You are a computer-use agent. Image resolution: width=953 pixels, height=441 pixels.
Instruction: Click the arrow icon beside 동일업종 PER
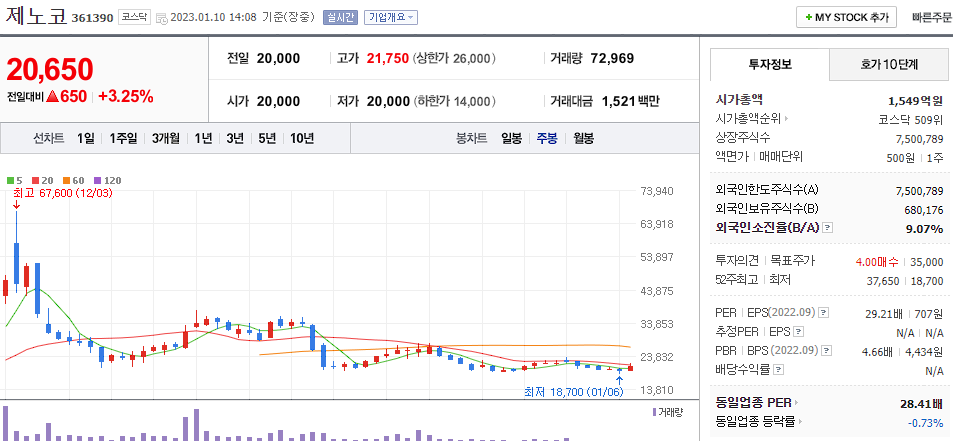click(797, 403)
